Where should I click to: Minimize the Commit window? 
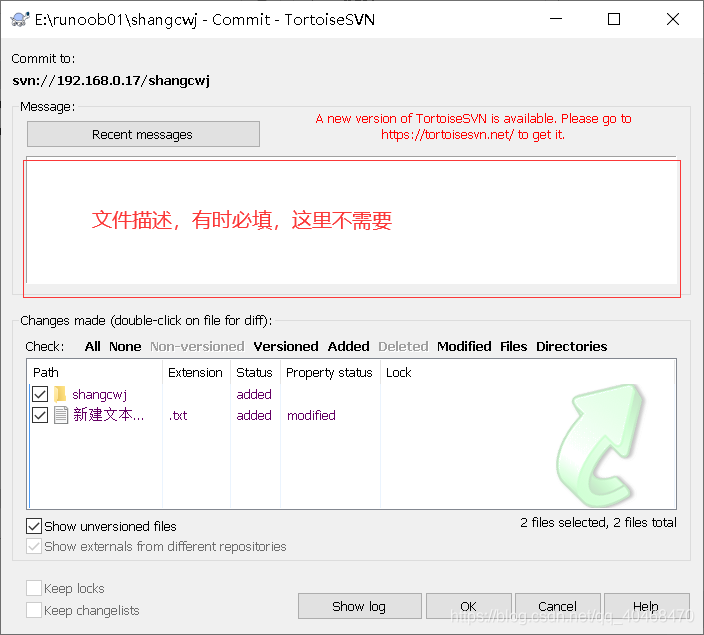point(556,19)
